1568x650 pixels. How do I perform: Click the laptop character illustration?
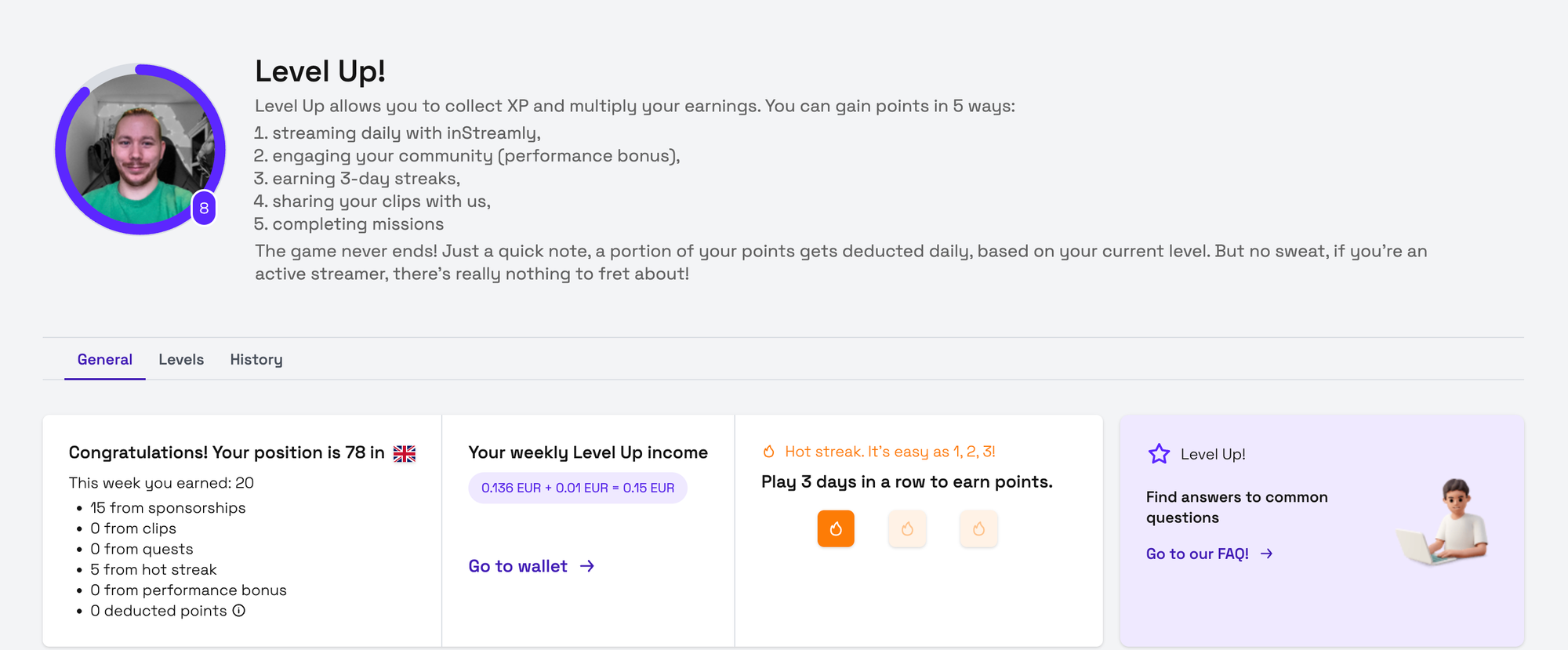(1443, 522)
